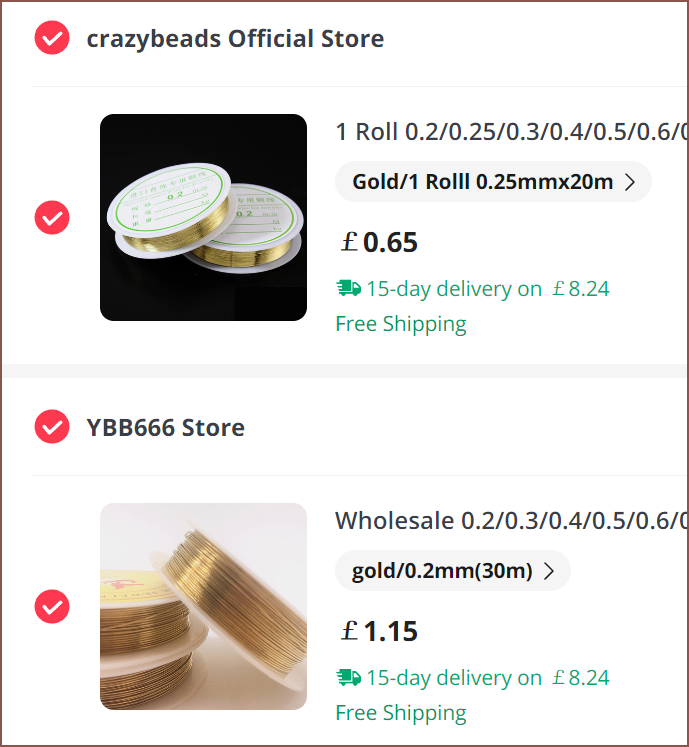
Task: Open the crazybeads Official Store page
Action: [235, 39]
